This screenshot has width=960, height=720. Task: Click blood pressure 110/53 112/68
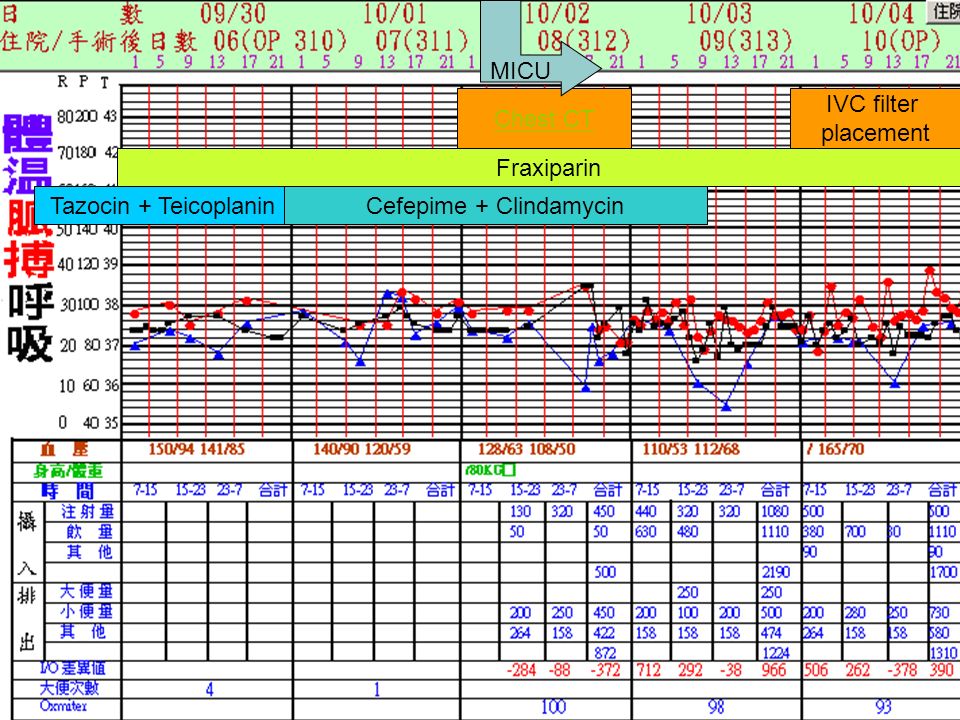point(691,449)
